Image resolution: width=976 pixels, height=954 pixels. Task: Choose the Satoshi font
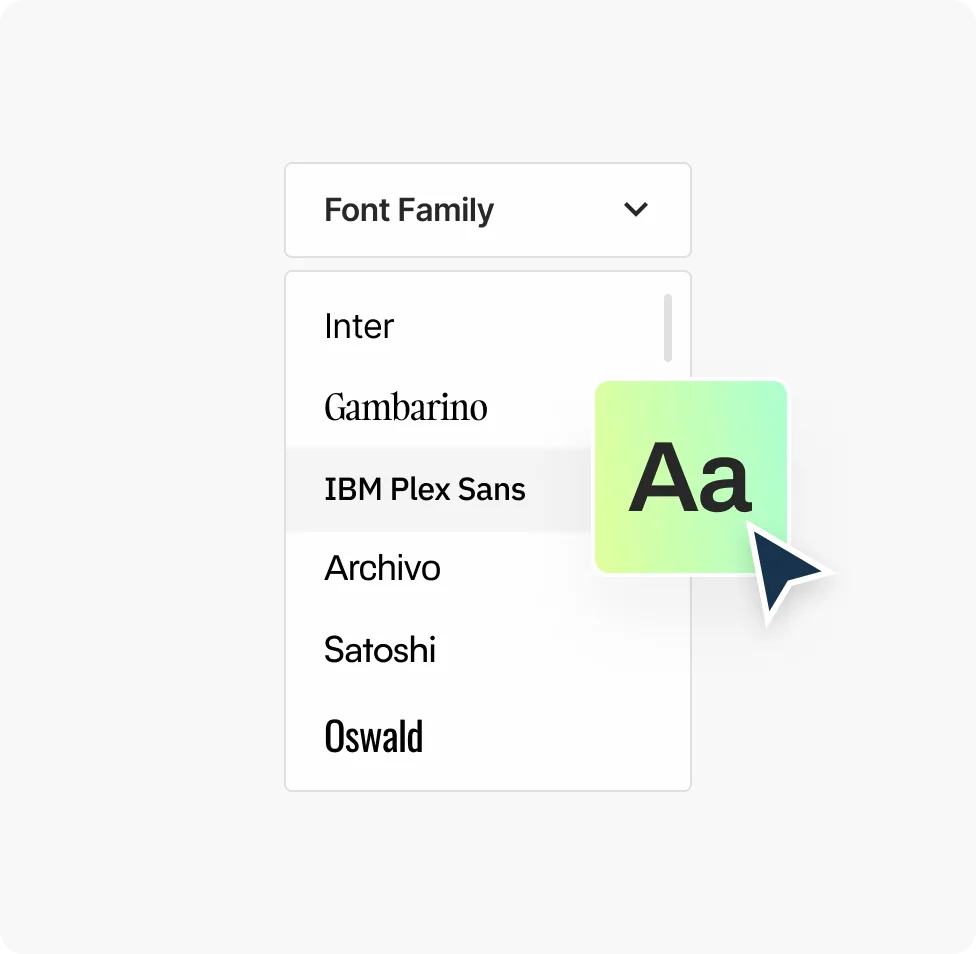click(380, 651)
